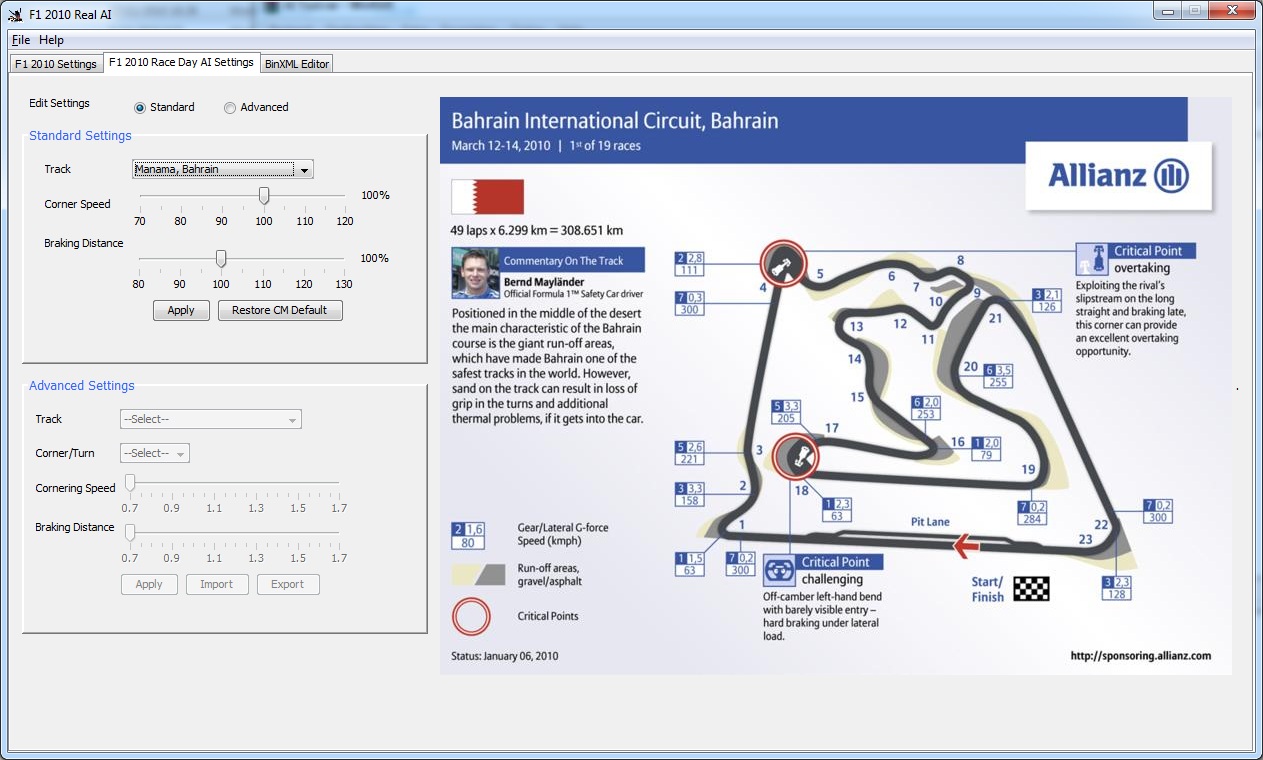The width and height of the screenshot is (1263, 760).
Task: Click turn number 21 on the circuit map
Action: [x=995, y=319]
